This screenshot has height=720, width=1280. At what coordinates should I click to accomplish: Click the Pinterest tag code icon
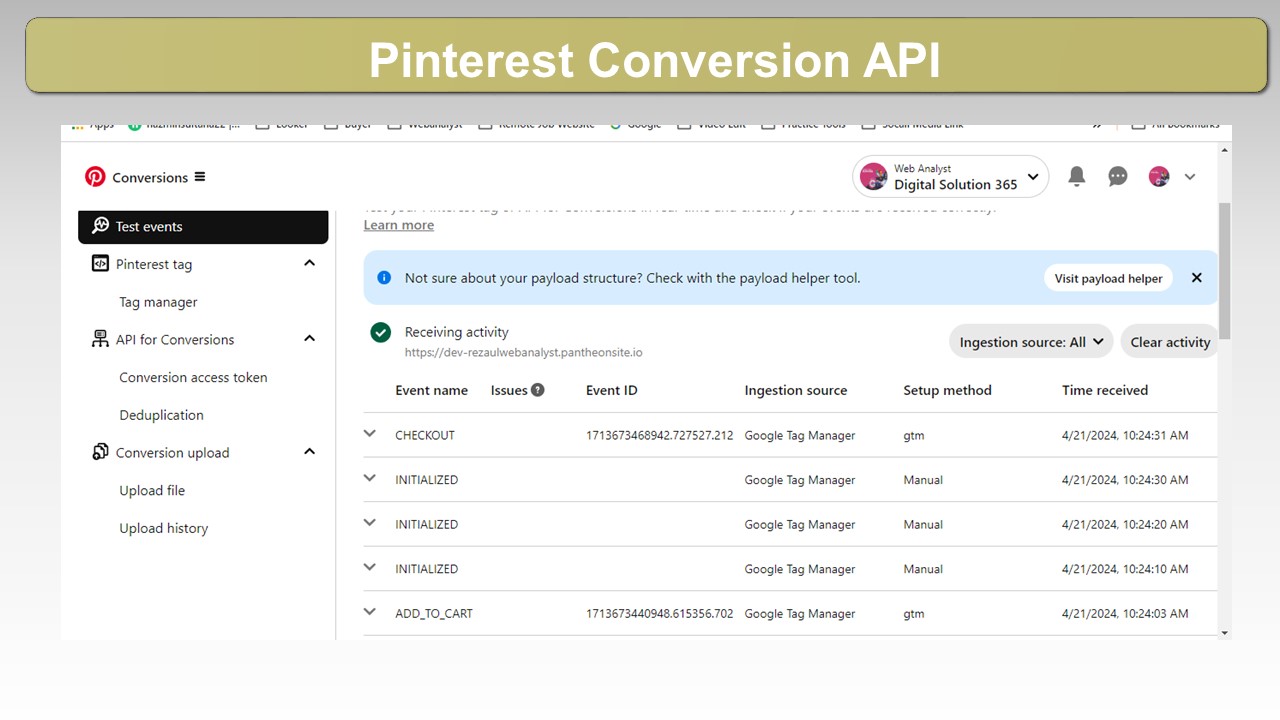[100, 264]
